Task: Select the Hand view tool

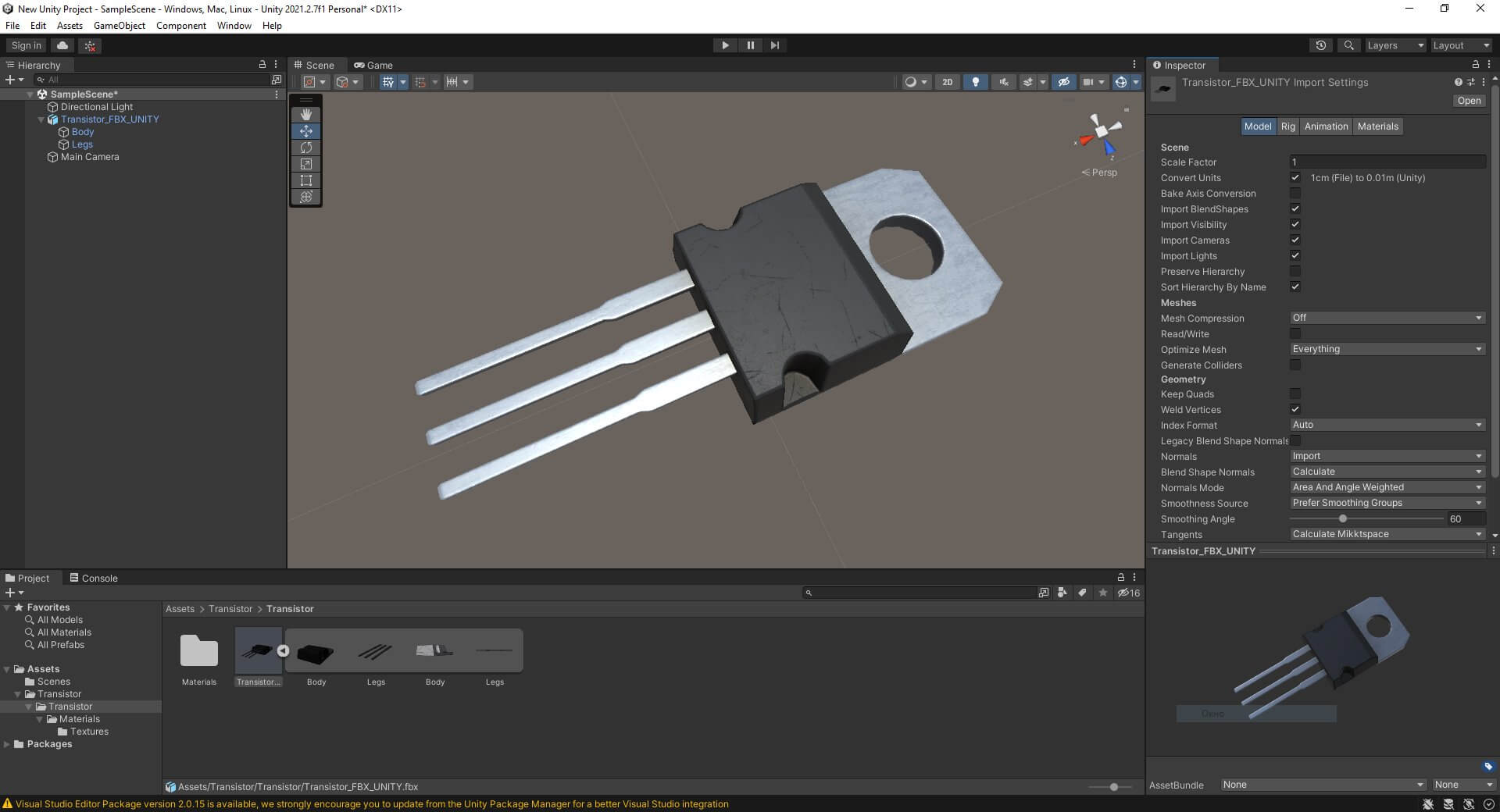Action: [x=305, y=115]
